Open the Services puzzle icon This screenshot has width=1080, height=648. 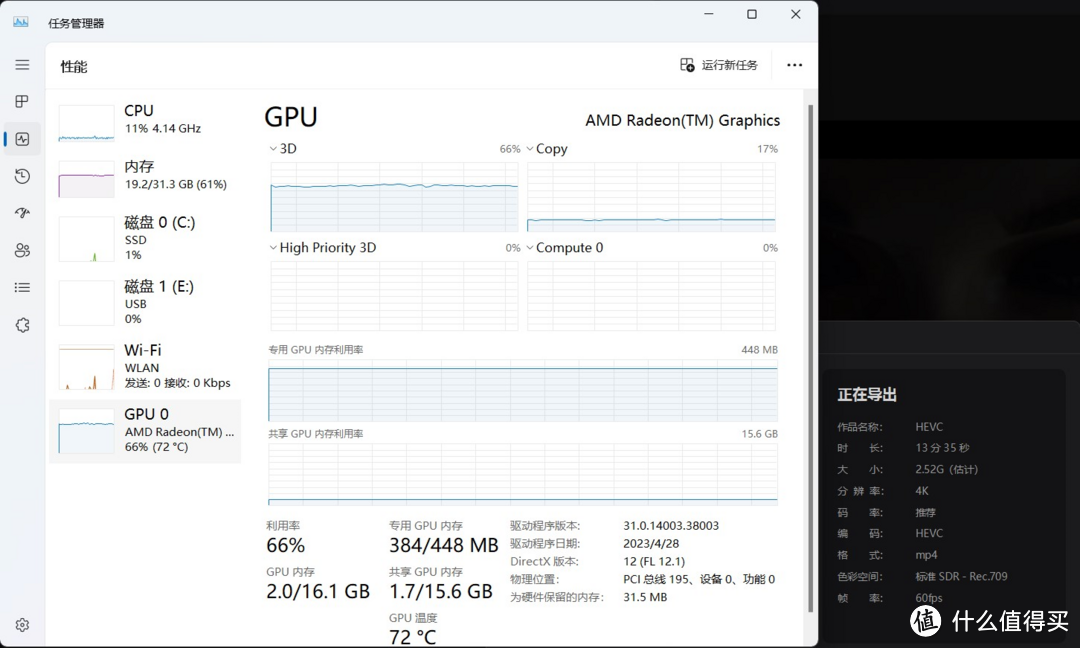pyautogui.click(x=22, y=325)
